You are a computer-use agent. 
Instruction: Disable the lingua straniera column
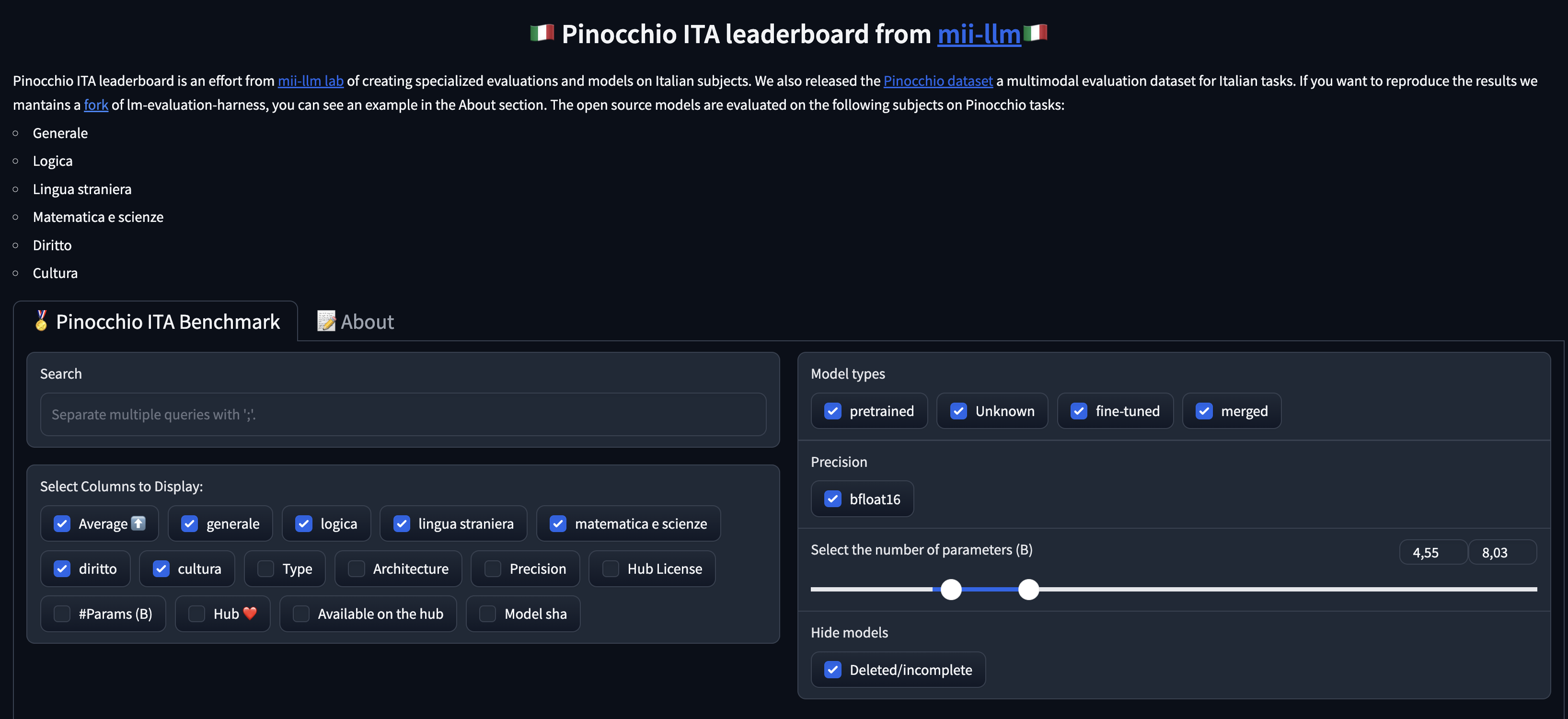coord(402,523)
